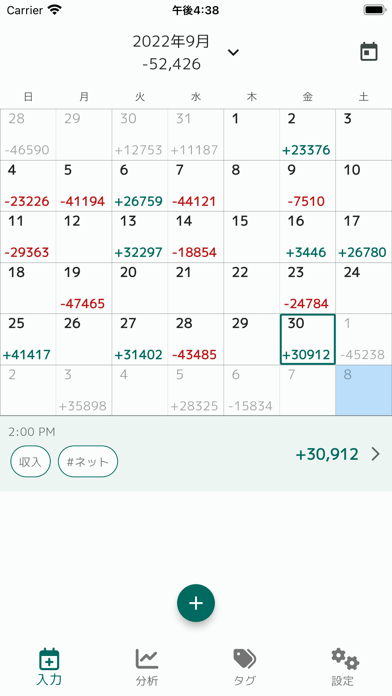Tap the 2:00 PM entry time
The height and width of the screenshot is (696, 392).
(32, 432)
